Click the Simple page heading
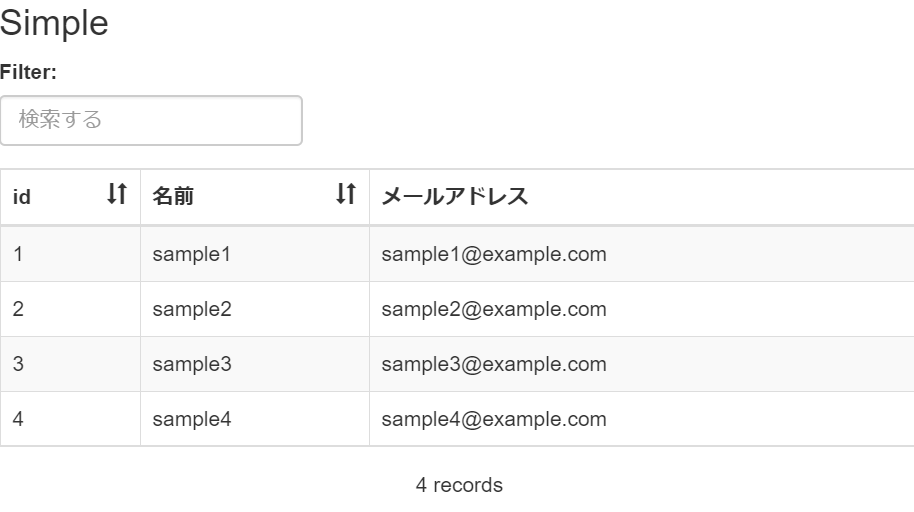This screenshot has height=512, width=914. tap(54, 23)
